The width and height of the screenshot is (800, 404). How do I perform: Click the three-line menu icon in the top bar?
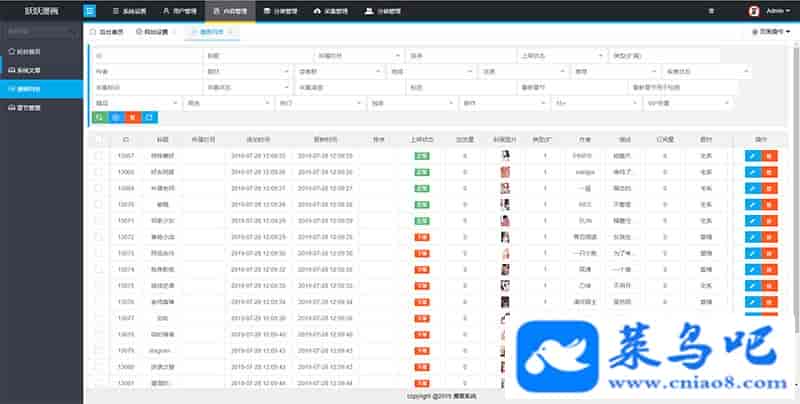pos(710,11)
